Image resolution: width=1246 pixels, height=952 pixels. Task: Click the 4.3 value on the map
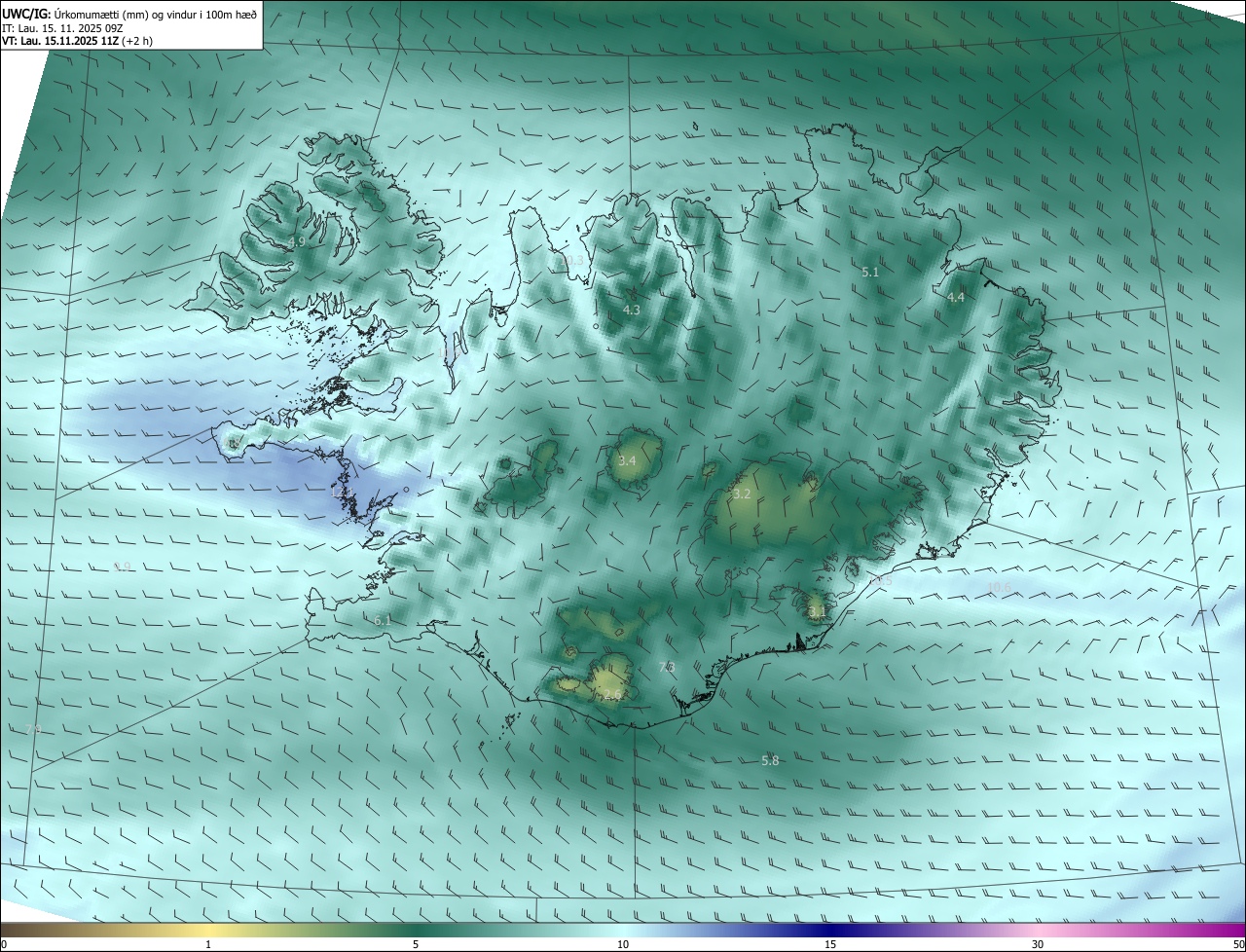tap(632, 310)
